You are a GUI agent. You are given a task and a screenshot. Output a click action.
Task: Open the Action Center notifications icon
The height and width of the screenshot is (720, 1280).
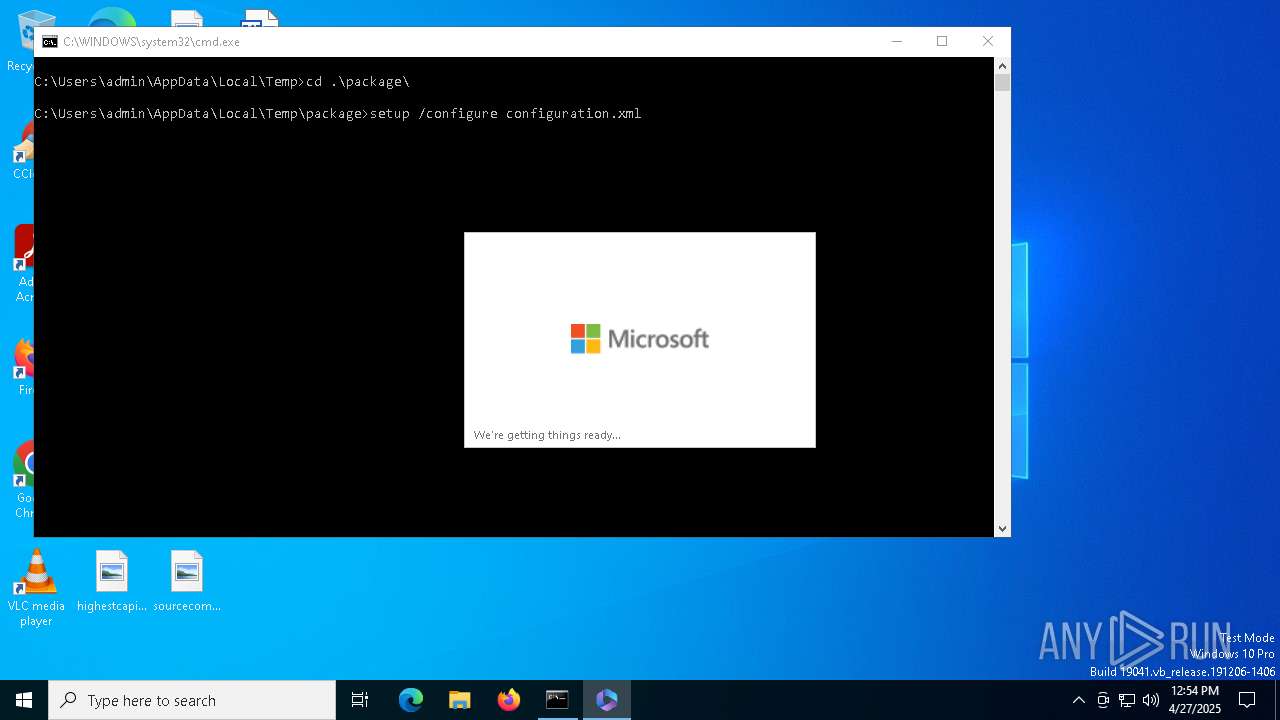pos(1247,700)
